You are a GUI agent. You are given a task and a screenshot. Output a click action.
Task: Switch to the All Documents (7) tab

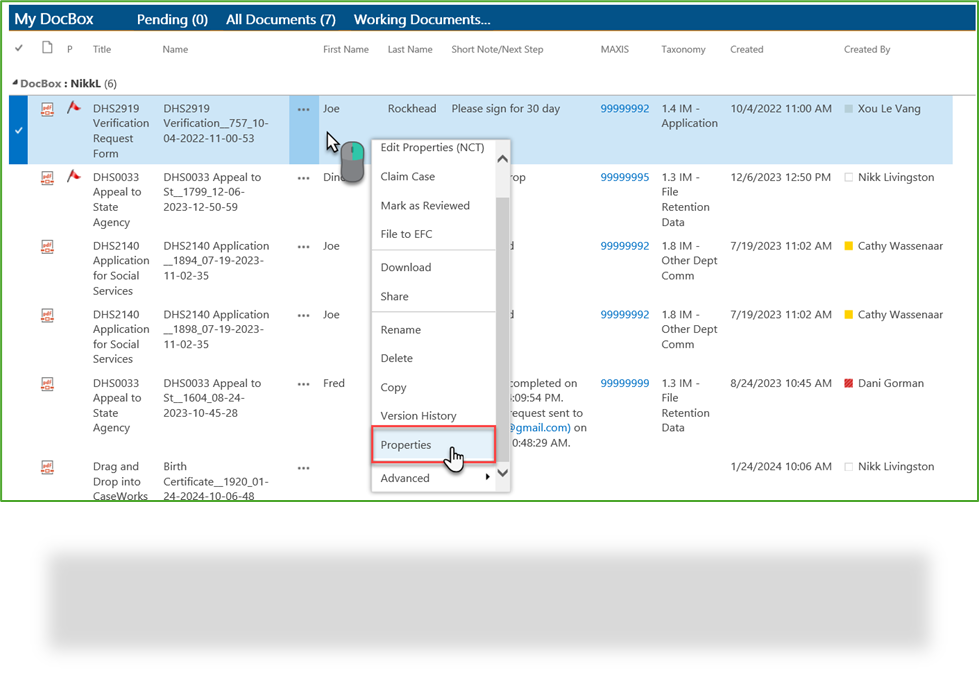280,18
